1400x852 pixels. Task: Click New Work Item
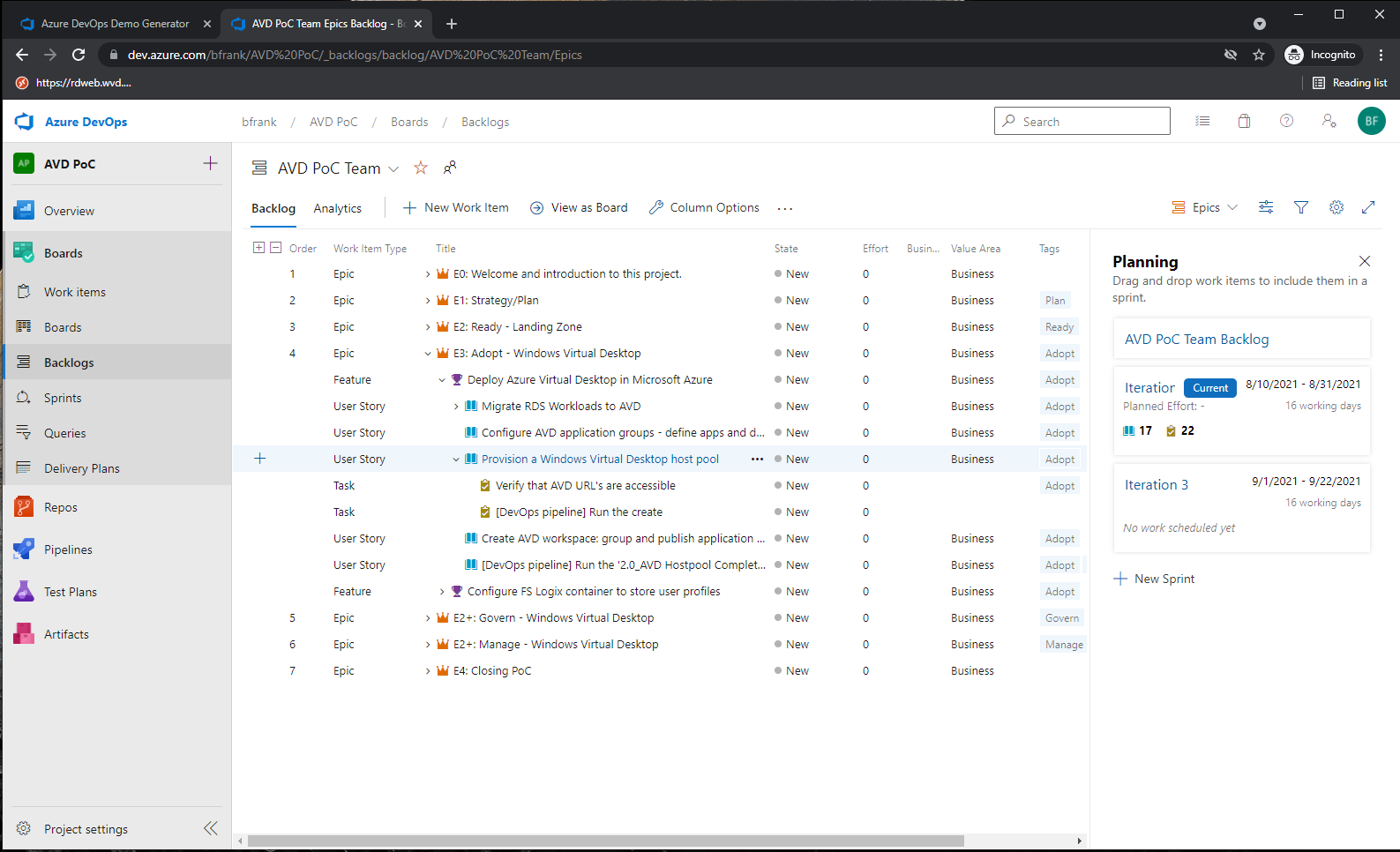[456, 207]
